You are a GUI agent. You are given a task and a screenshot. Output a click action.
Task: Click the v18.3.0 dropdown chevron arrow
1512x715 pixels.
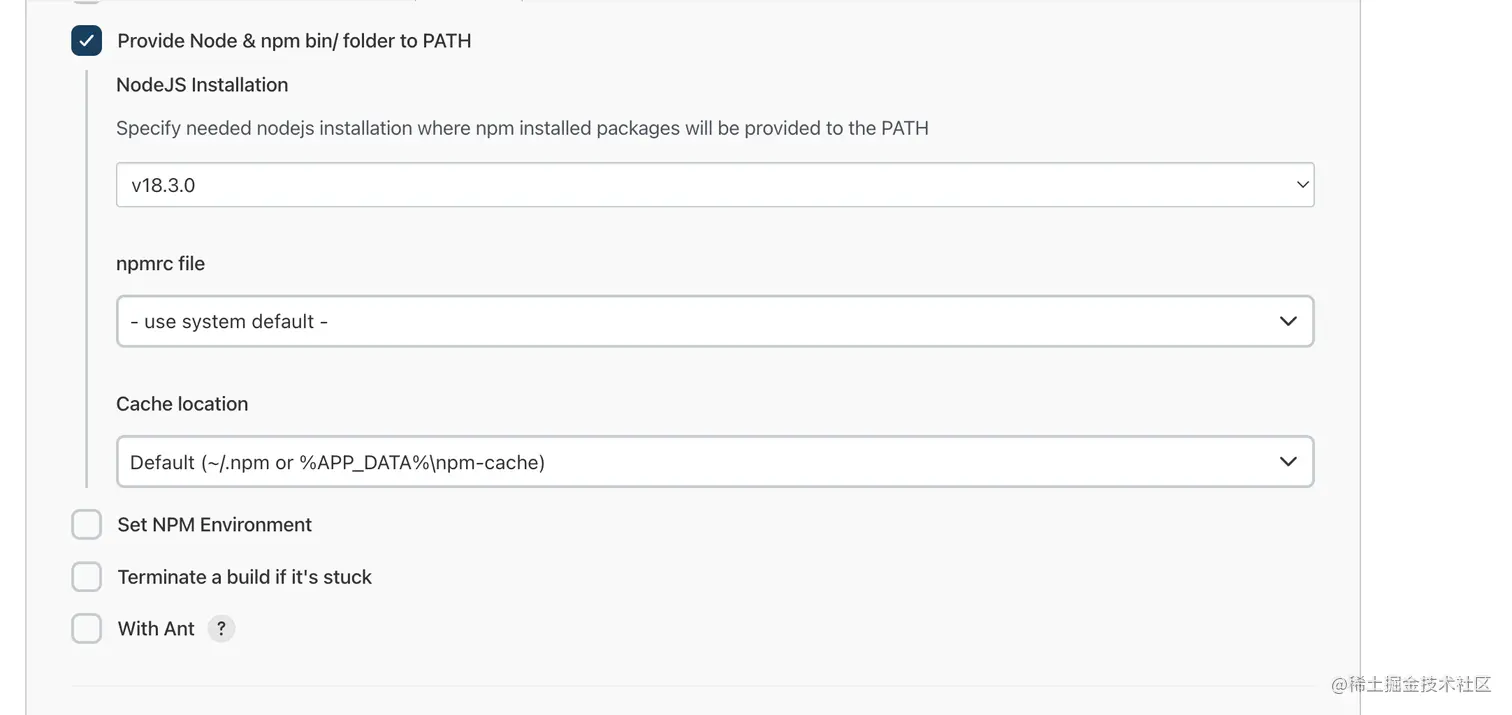click(1302, 185)
